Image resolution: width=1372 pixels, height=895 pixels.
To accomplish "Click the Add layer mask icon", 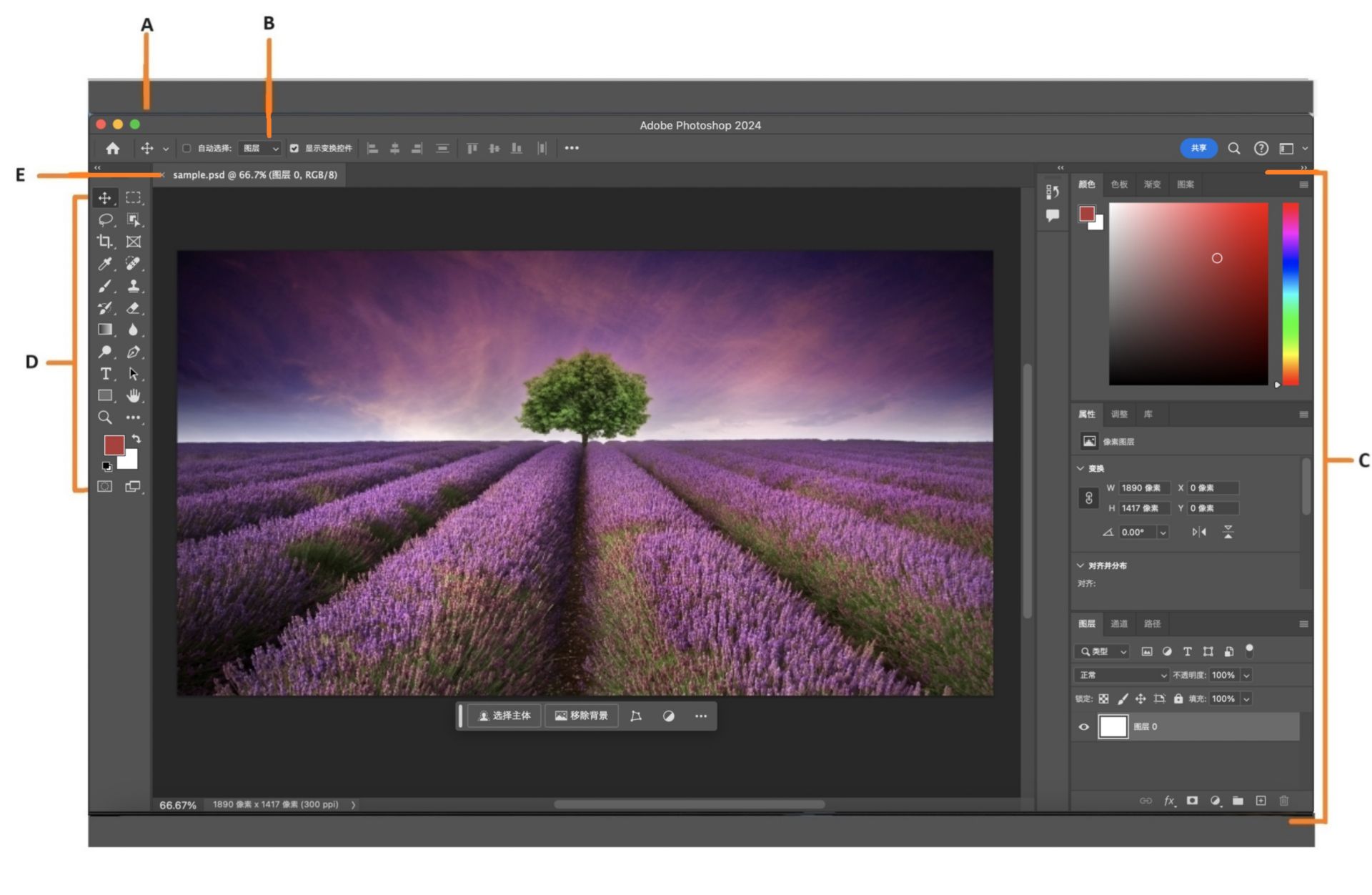I will (1192, 801).
